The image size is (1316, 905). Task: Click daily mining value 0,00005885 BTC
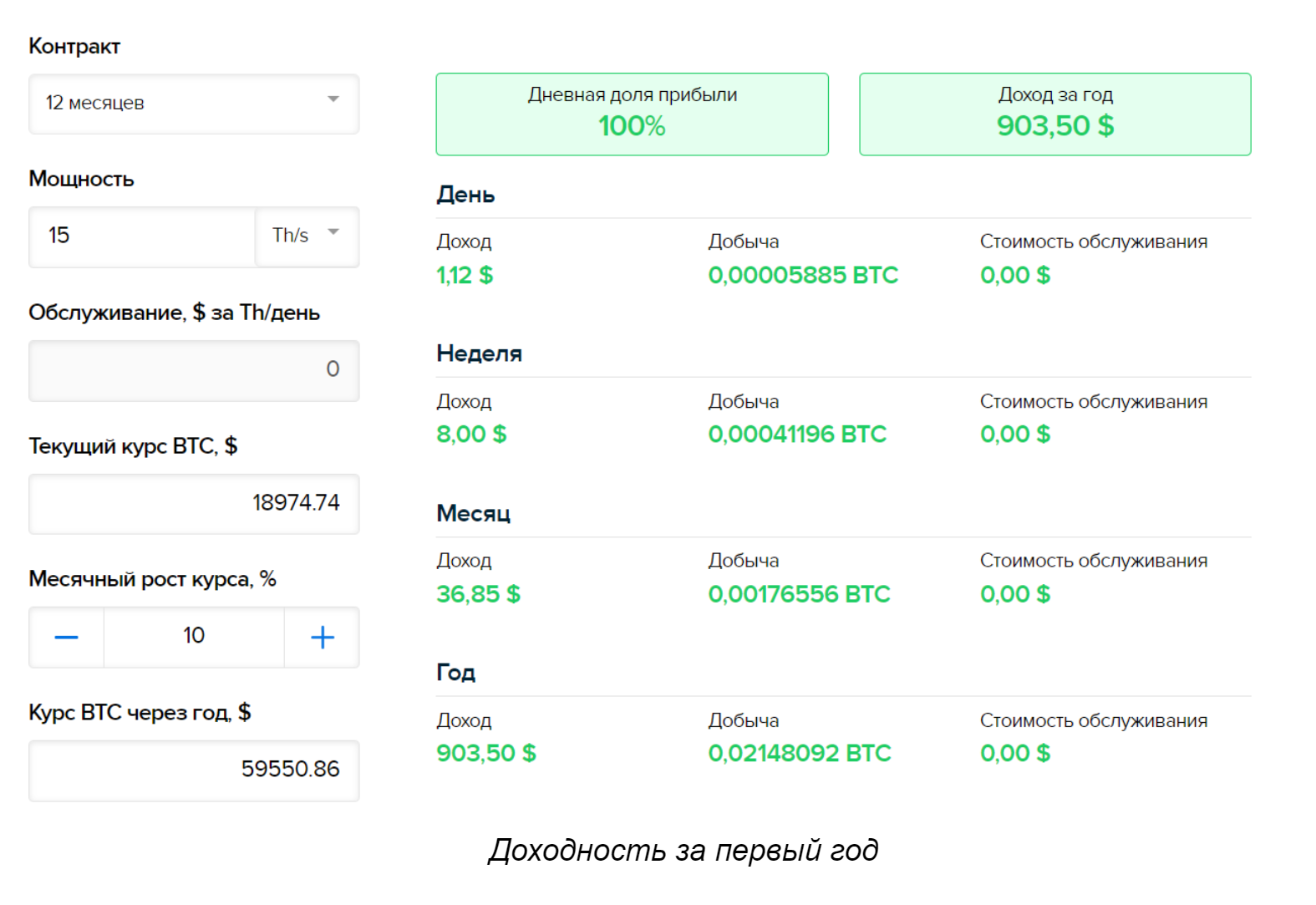[803, 275]
